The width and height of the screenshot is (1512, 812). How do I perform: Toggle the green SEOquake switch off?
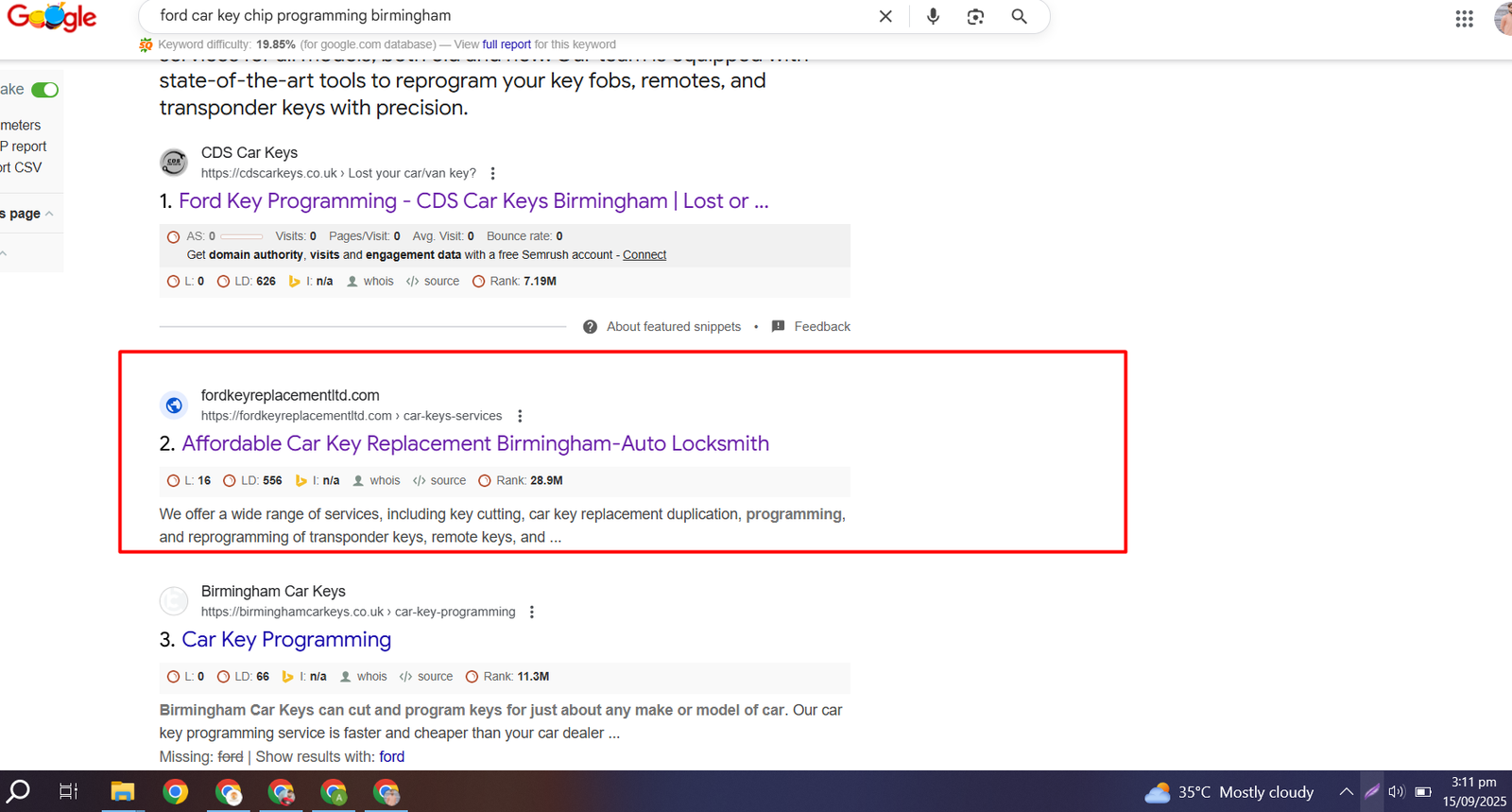pyautogui.click(x=44, y=90)
